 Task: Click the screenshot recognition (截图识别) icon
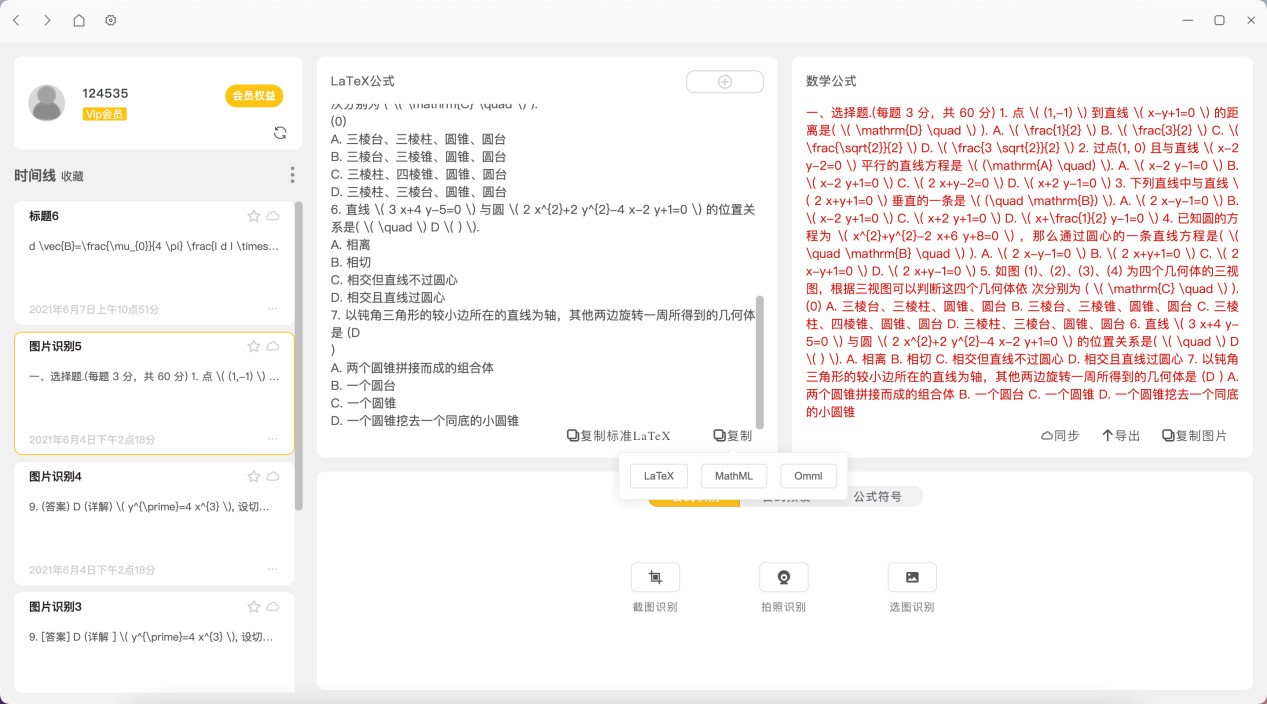[655, 577]
